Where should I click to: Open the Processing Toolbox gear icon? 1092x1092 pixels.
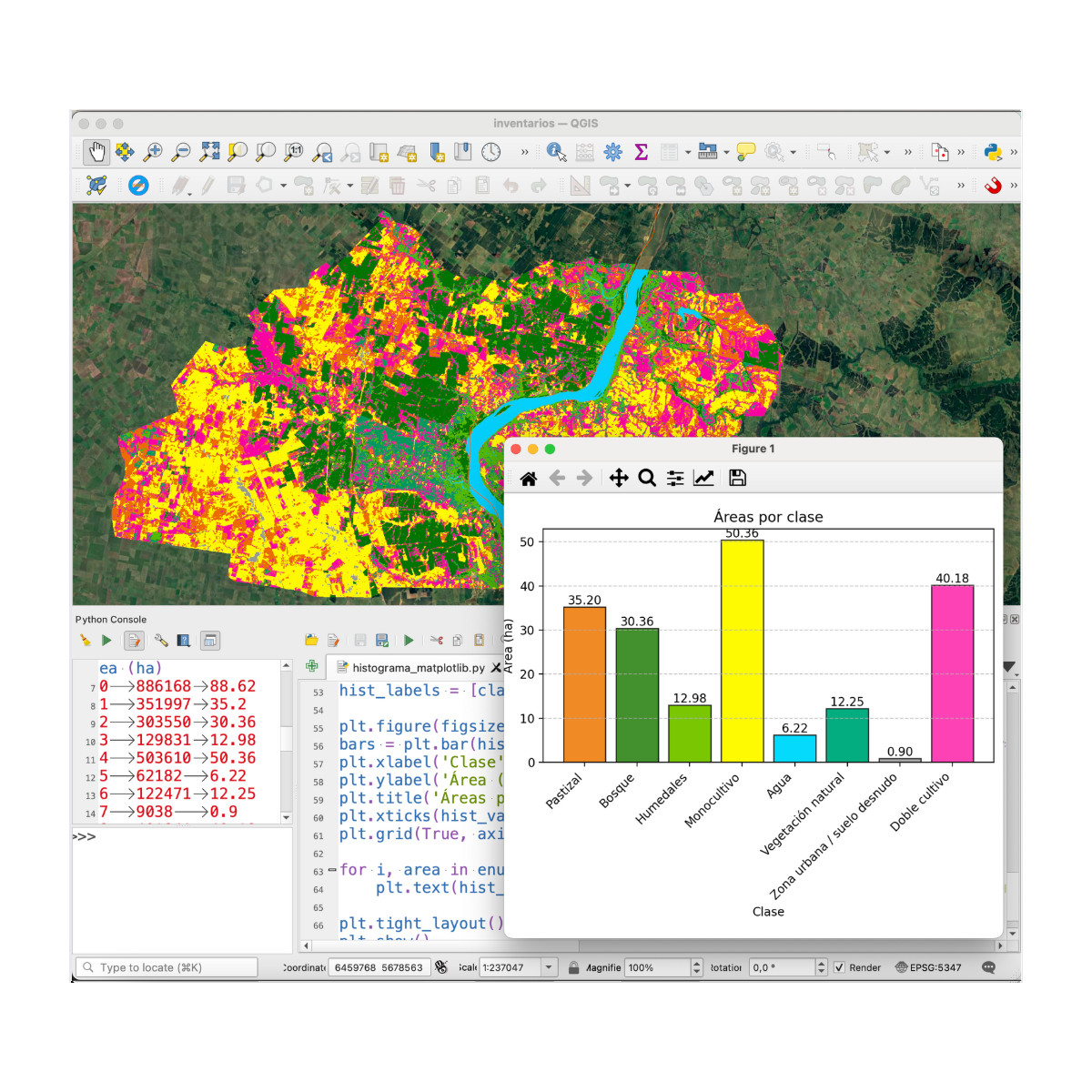613,152
